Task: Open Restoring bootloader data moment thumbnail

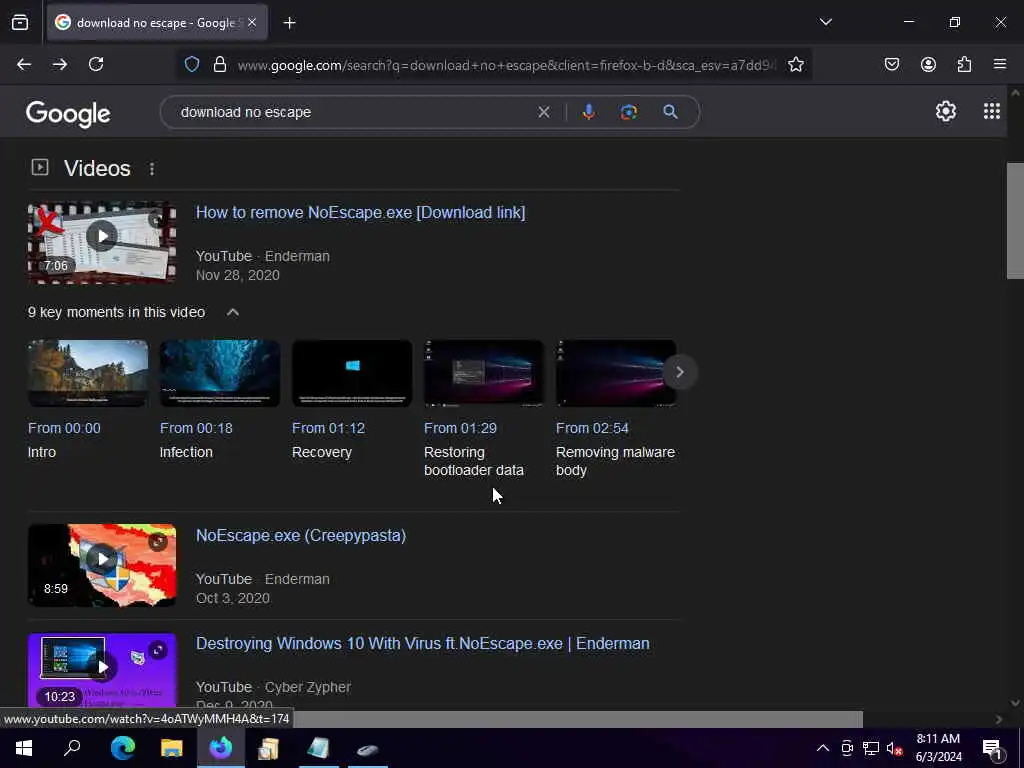Action: (x=484, y=373)
